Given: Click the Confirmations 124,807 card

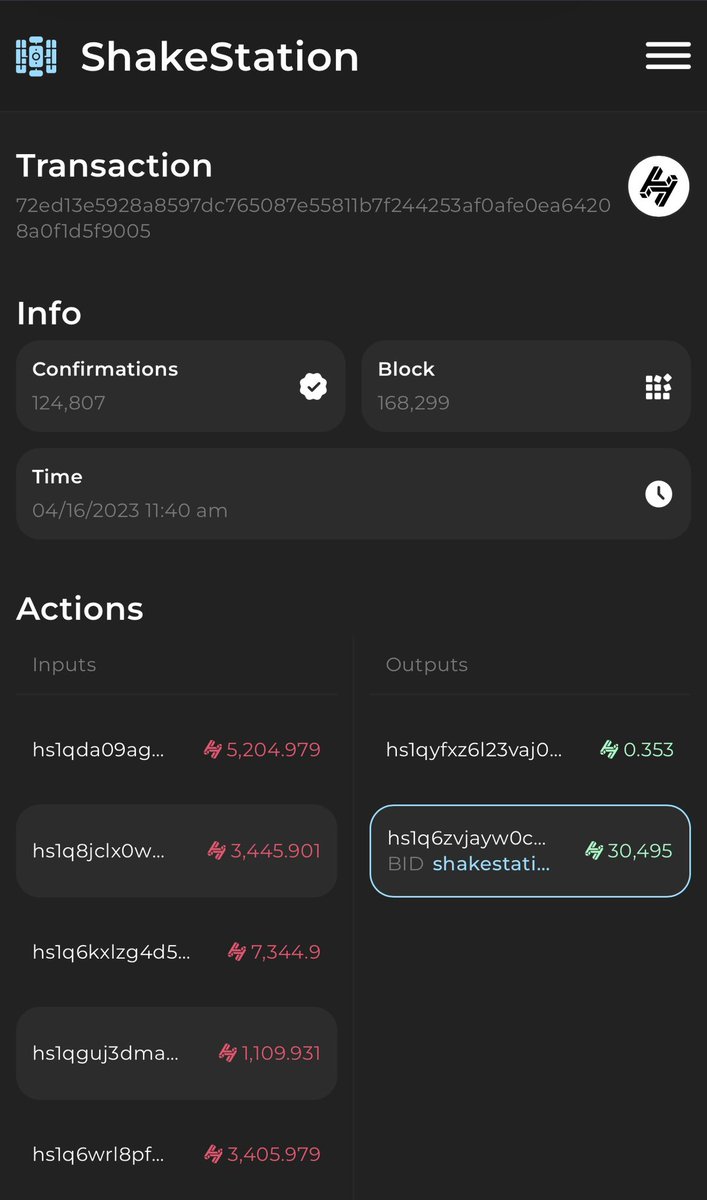Looking at the screenshot, I should click(x=180, y=386).
